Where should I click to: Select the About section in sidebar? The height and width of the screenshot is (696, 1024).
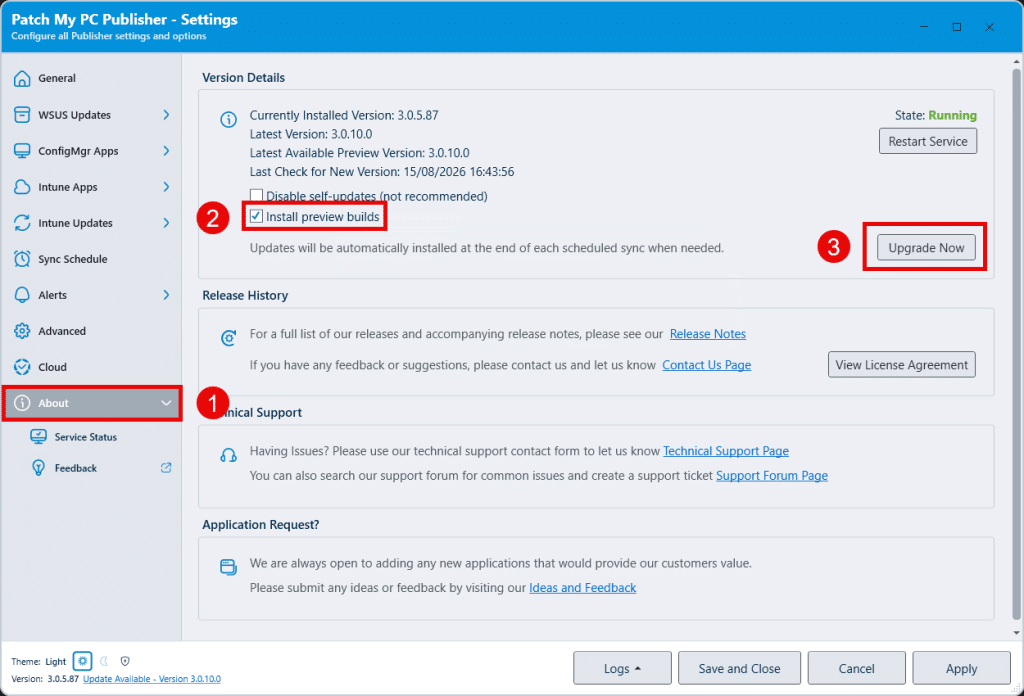(x=91, y=403)
